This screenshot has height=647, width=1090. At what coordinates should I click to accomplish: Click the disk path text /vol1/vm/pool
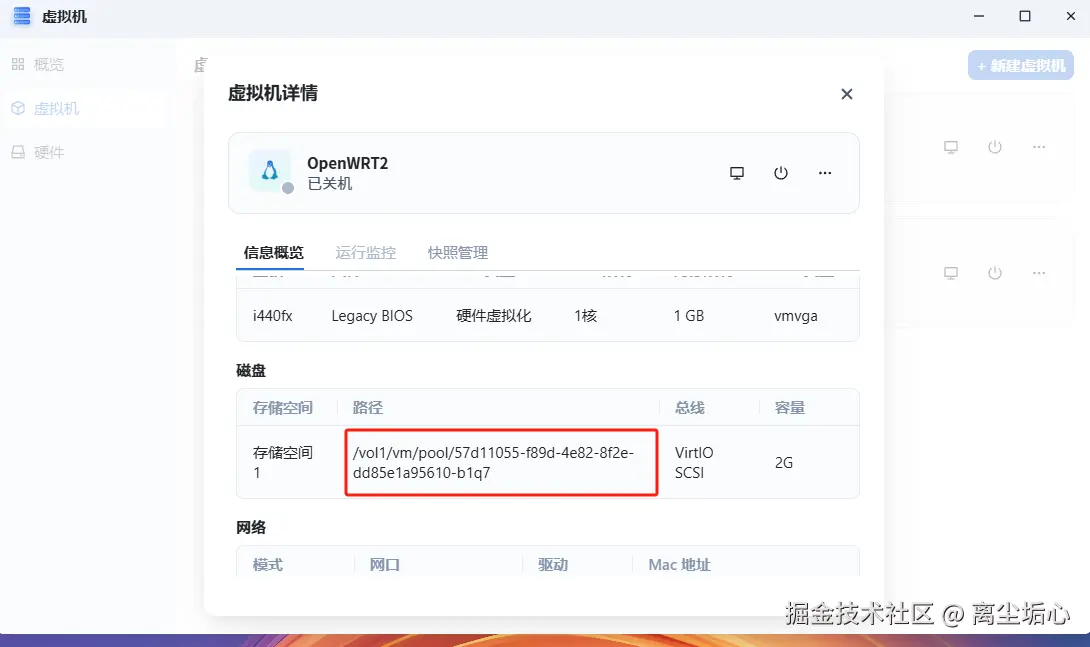(494, 463)
